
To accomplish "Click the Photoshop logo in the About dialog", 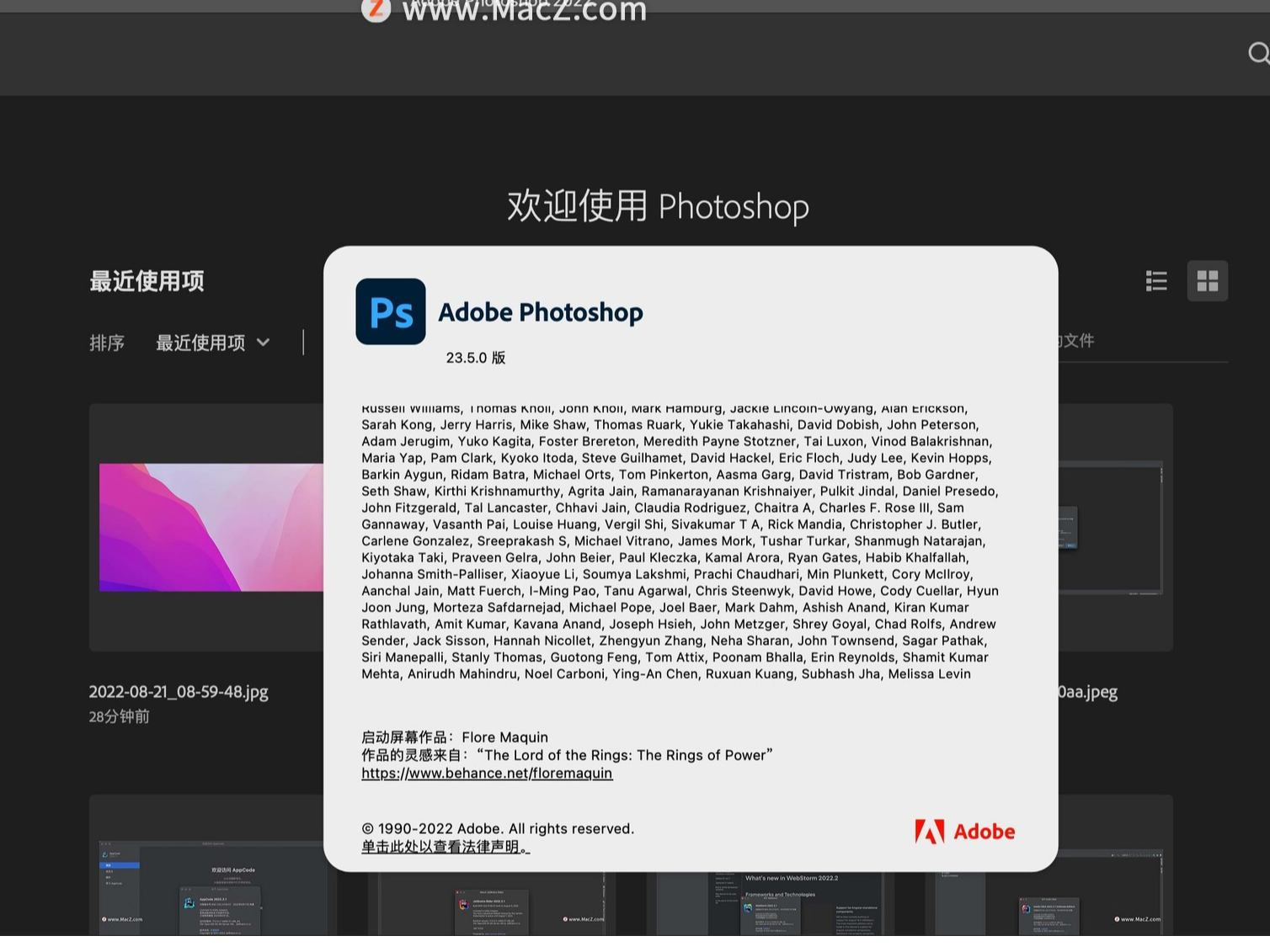I will (390, 311).
